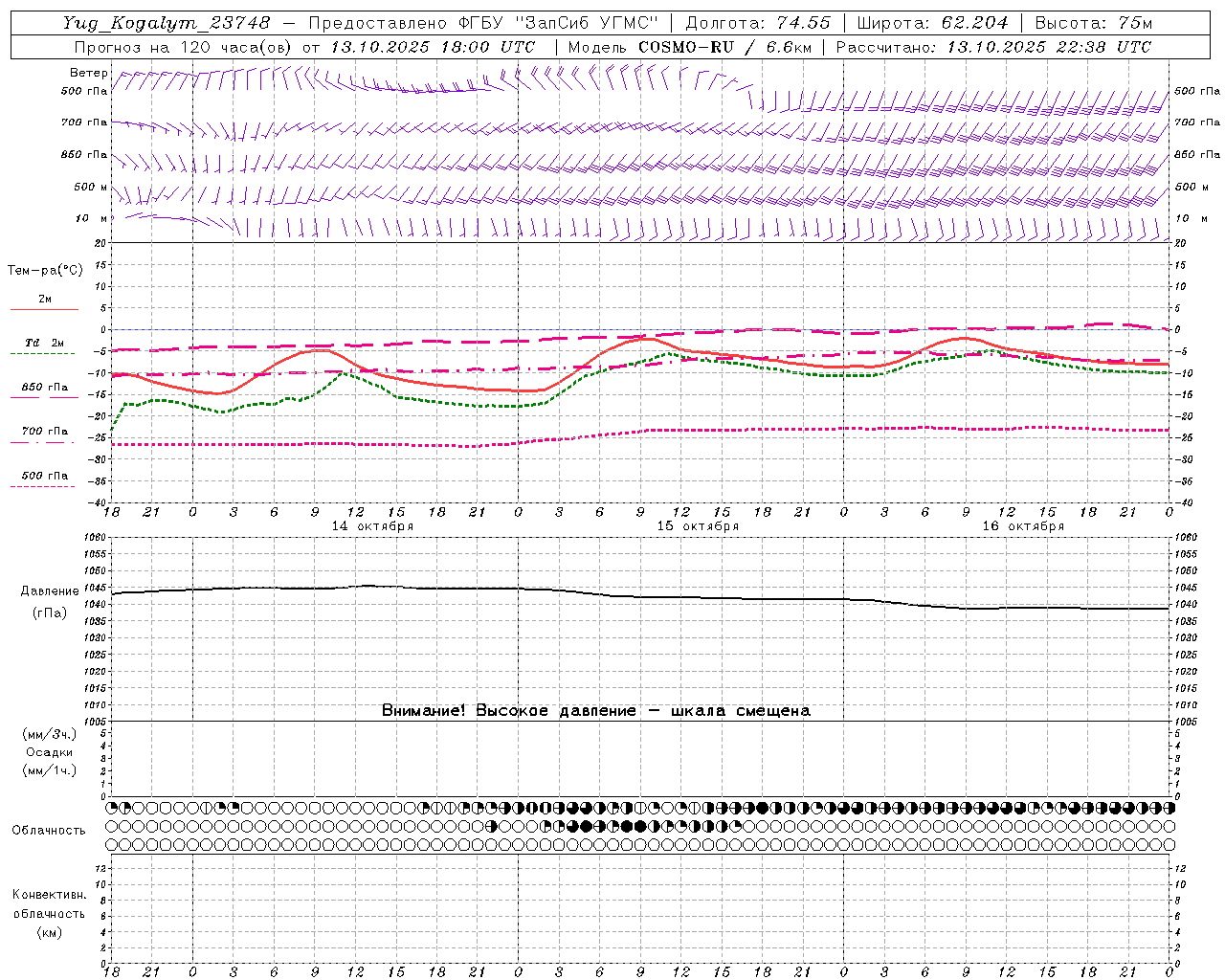This screenshot has width=1225, height=980.
Task: Select the Модель COSMO-RU / 6.6км text
Action: click(x=689, y=47)
